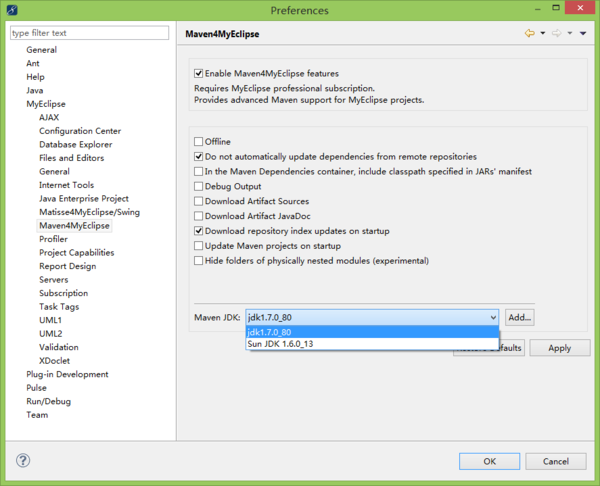The width and height of the screenshot is (600, 486).
Task: Select jdk1.7.0_80 from the dropdown list
Action: (372, 332)
